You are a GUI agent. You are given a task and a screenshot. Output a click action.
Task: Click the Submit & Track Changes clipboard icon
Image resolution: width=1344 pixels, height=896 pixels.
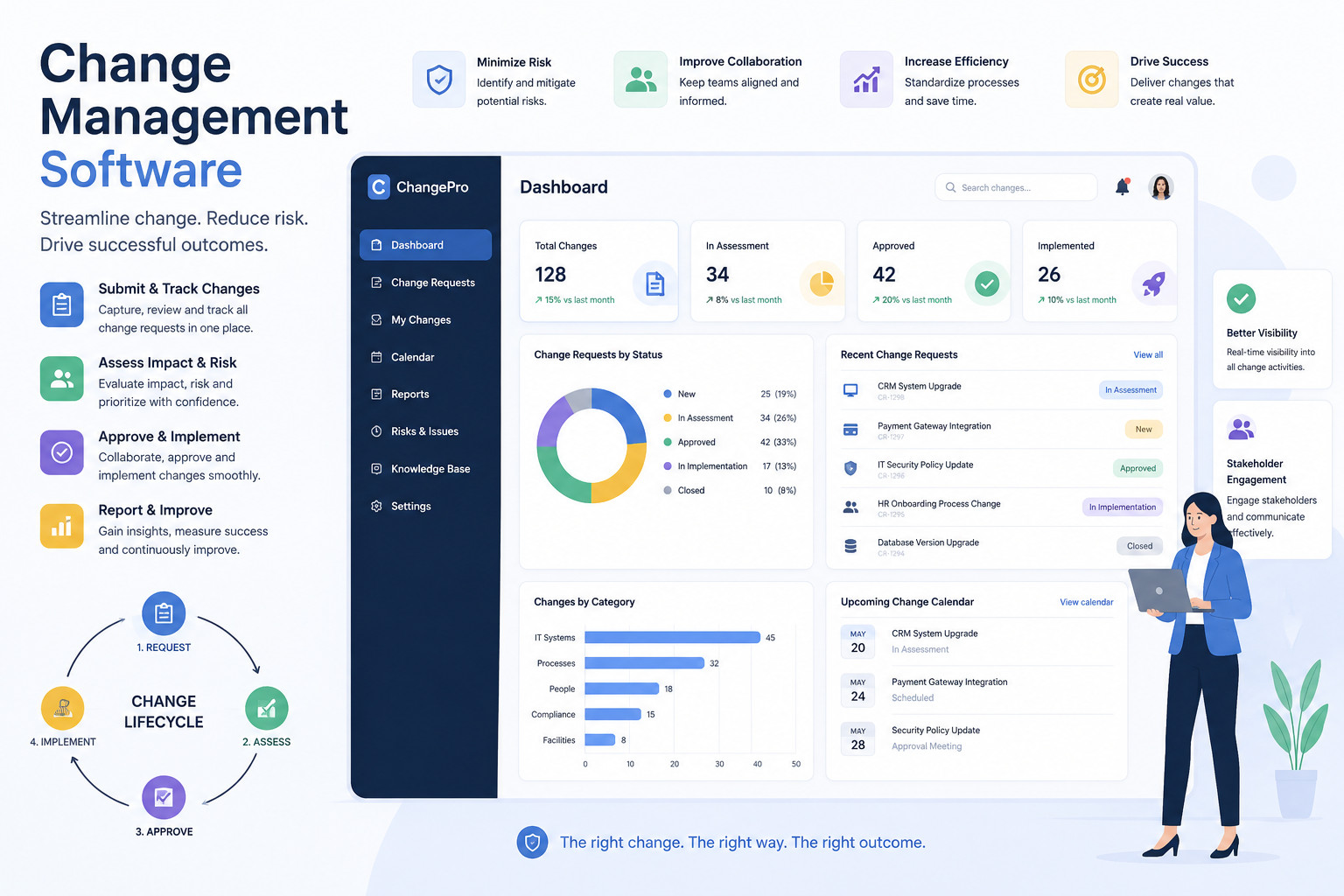62,304
